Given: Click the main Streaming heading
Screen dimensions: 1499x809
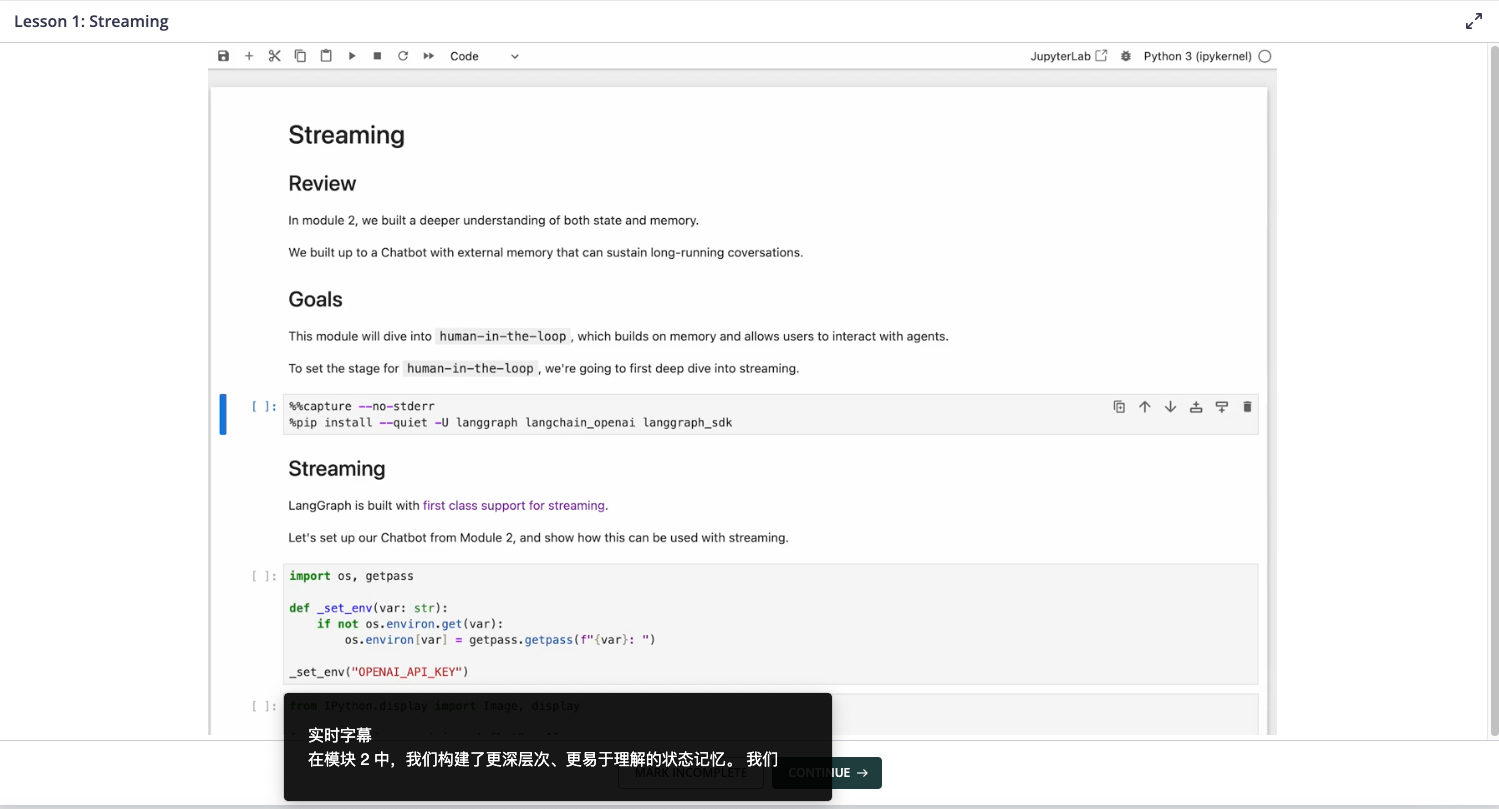Looking at the screenshot, I should coord(346,135).
